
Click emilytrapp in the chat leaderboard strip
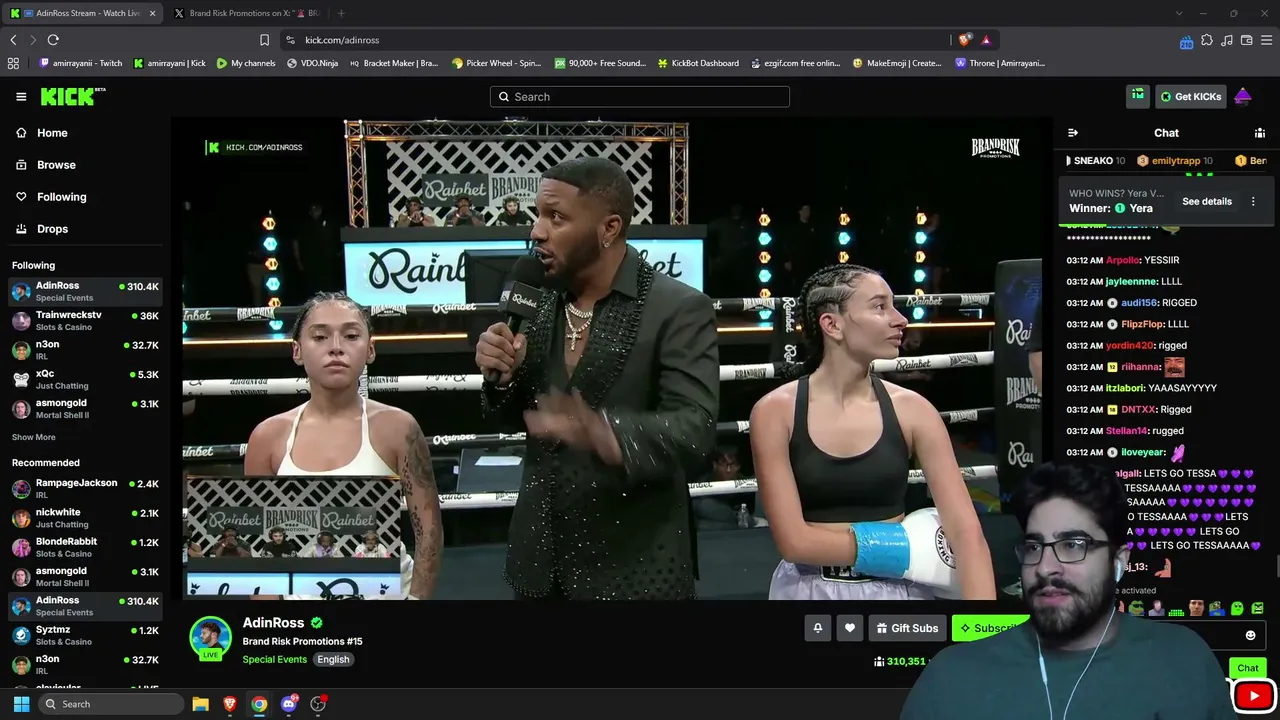tap(1175, 161)
